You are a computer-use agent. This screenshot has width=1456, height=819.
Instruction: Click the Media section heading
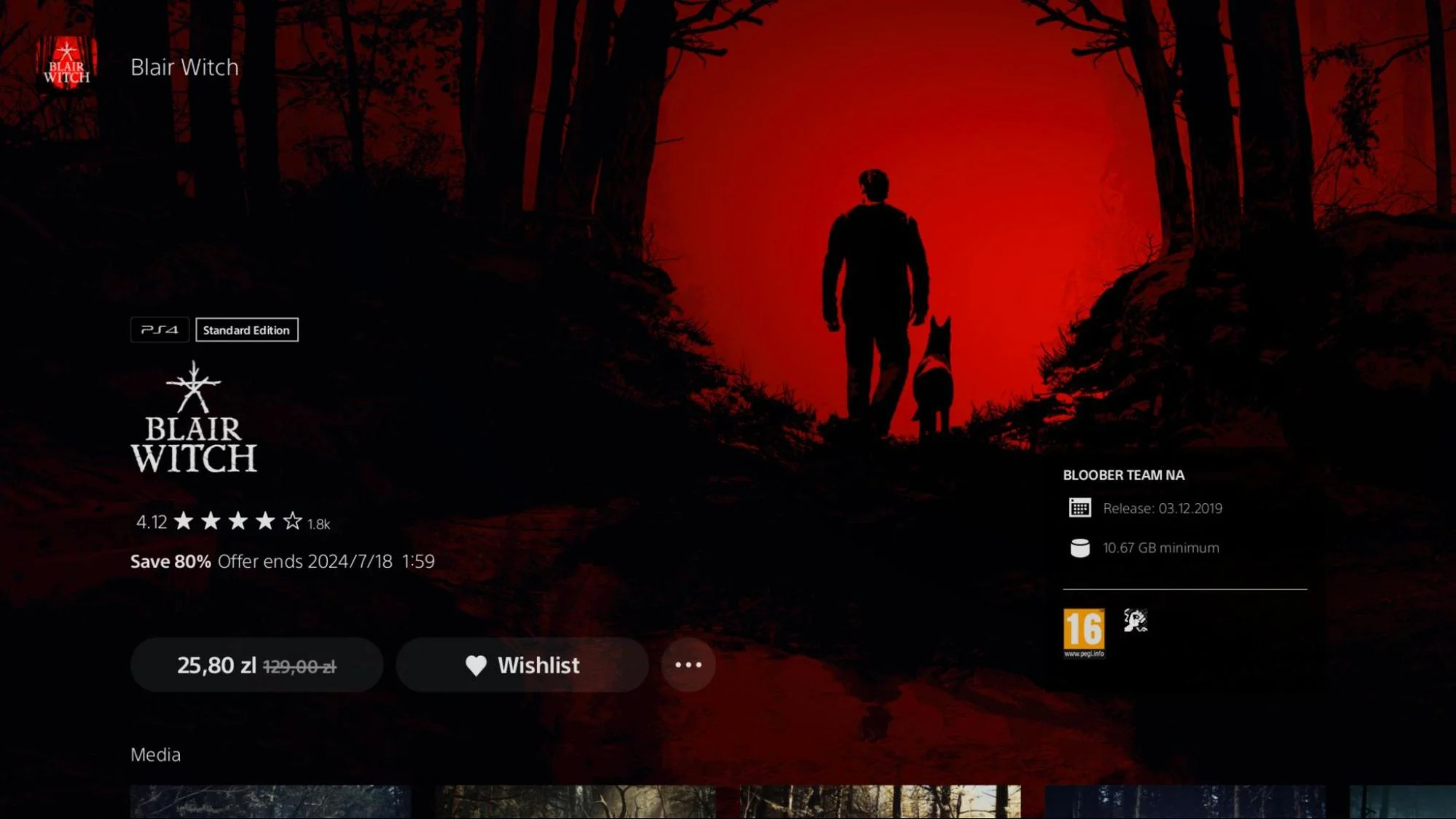155,755
